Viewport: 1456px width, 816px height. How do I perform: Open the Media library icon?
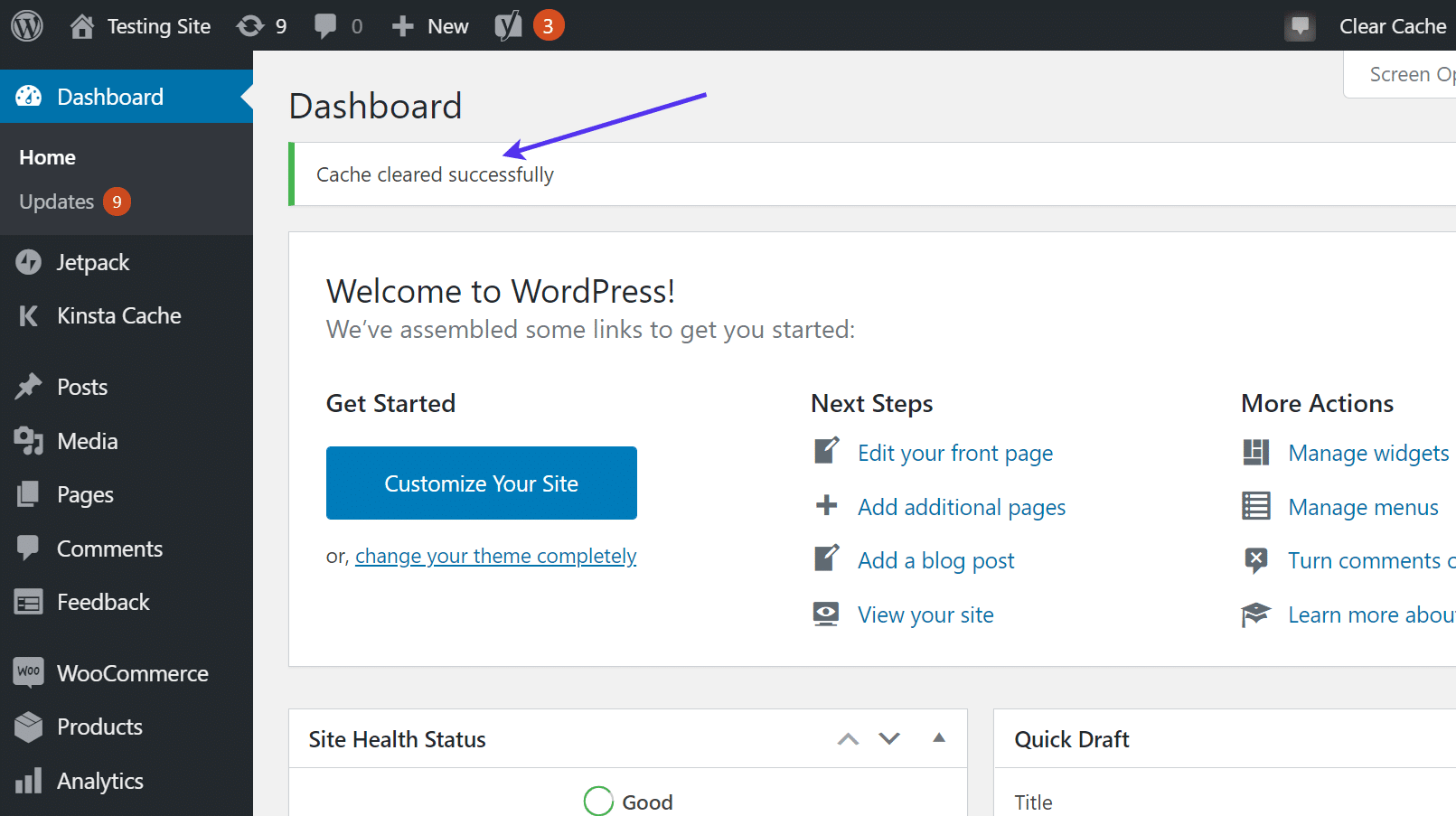pos(28,441)
